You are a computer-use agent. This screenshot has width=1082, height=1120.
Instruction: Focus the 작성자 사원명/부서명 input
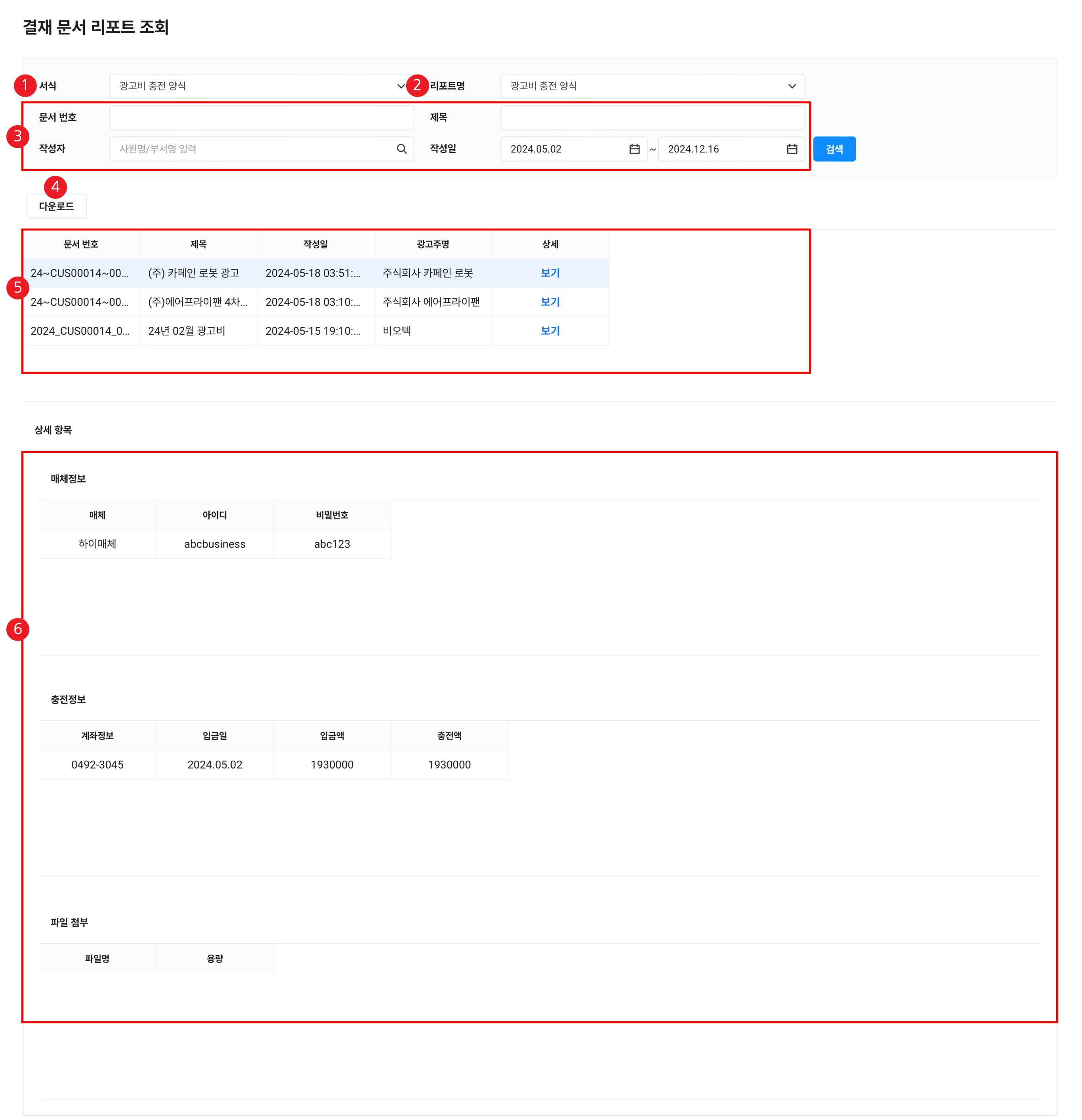(252, 149)
